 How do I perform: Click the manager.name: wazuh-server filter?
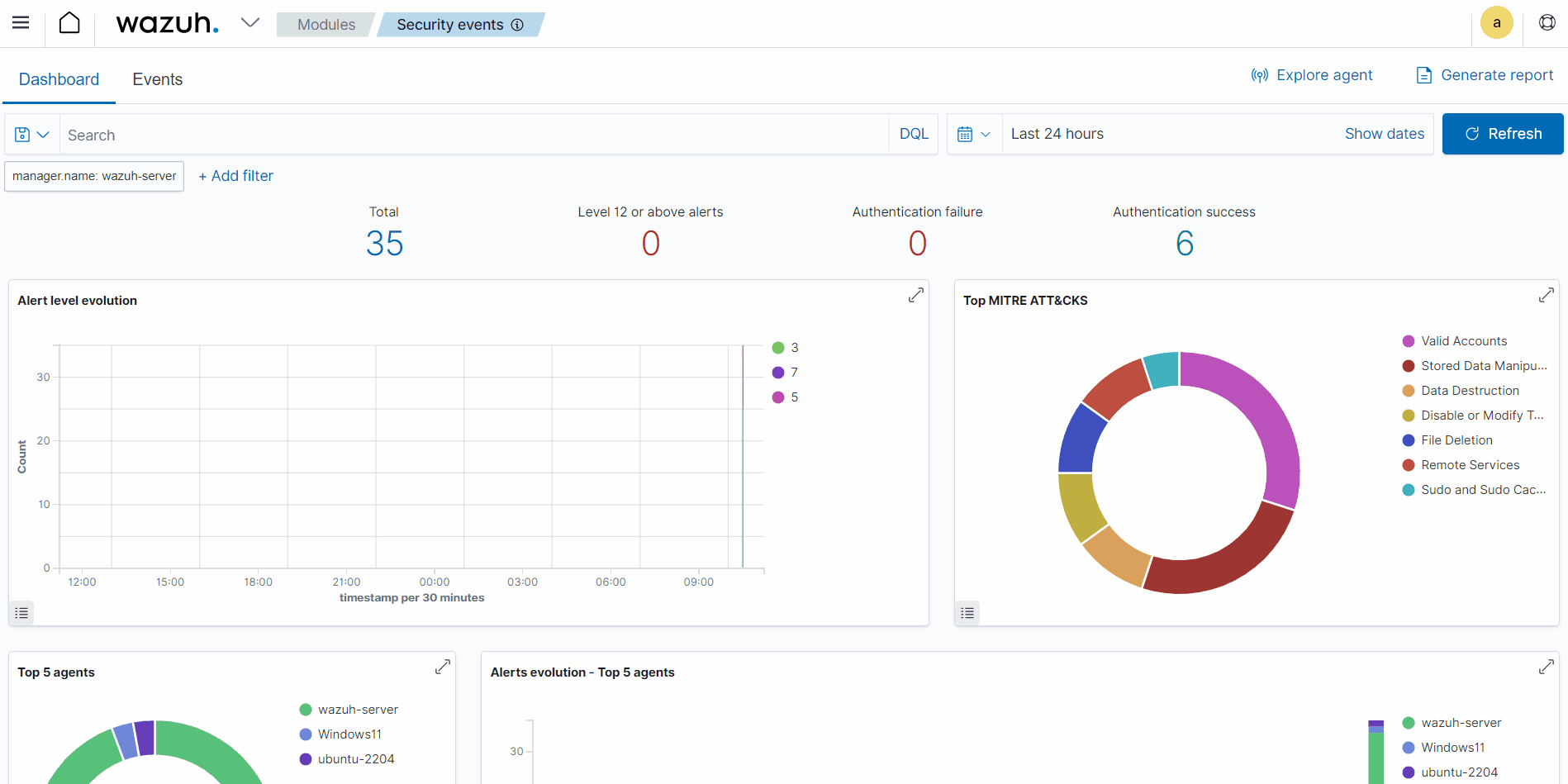click(x=94, y=176)
